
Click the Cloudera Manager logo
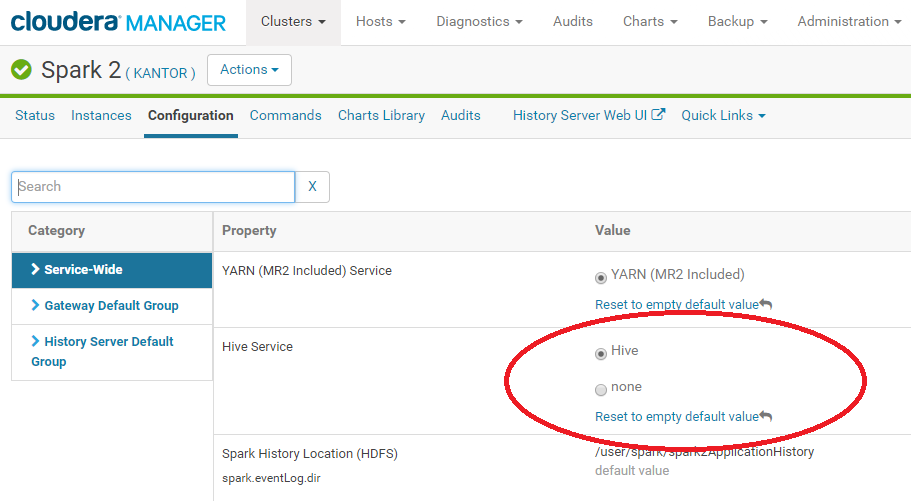[118, 22]
